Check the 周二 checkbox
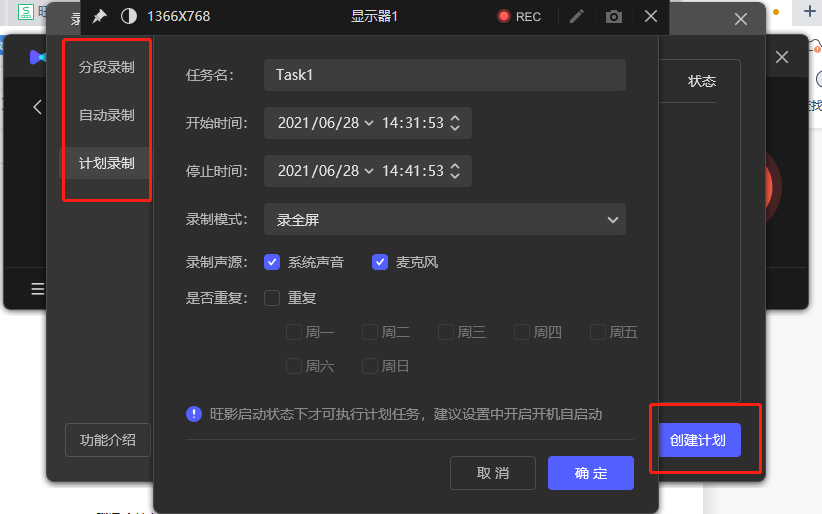The width and height of the screenshot is (822, 514). (370, 332)
